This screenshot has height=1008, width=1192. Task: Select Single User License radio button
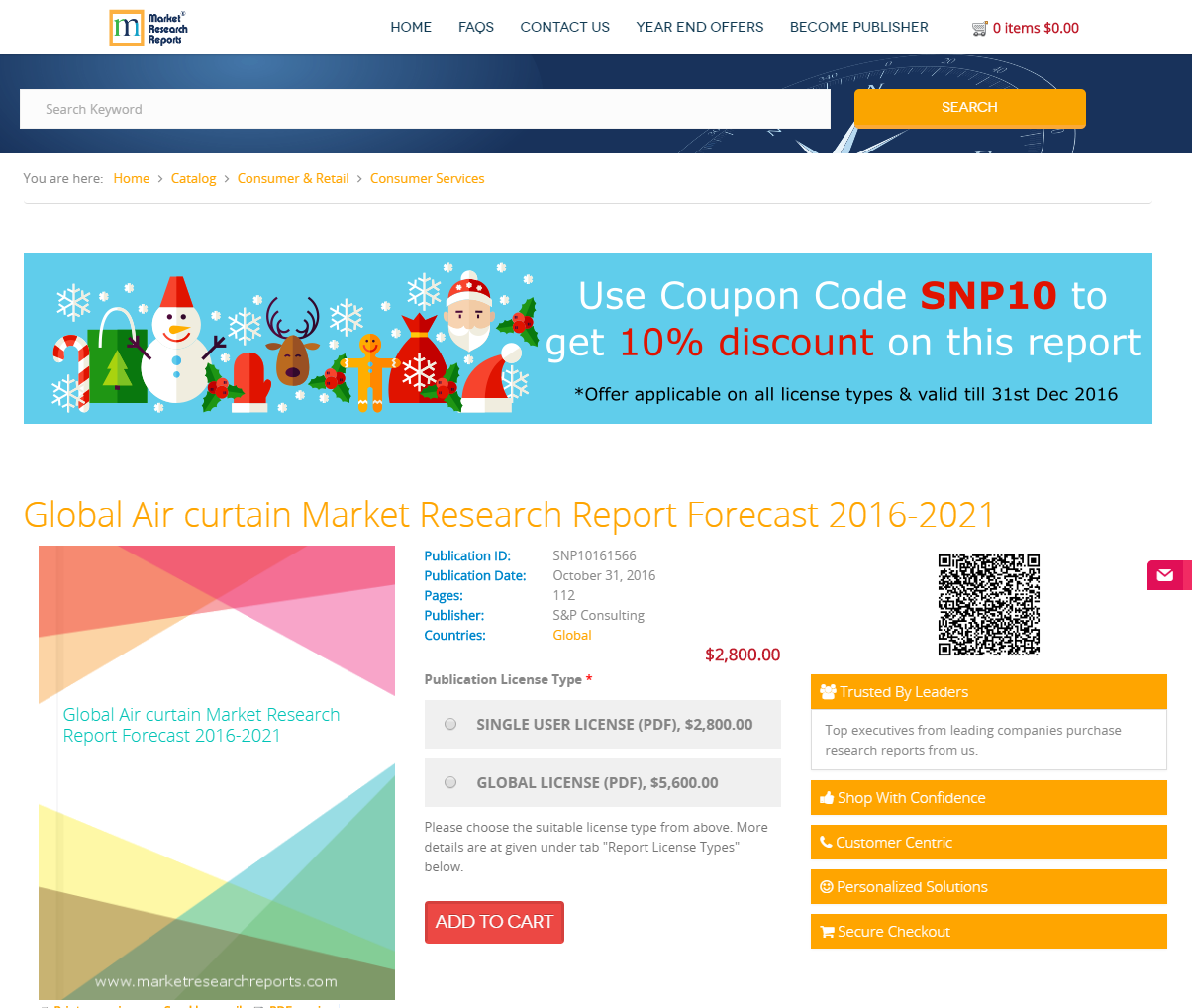450,724
